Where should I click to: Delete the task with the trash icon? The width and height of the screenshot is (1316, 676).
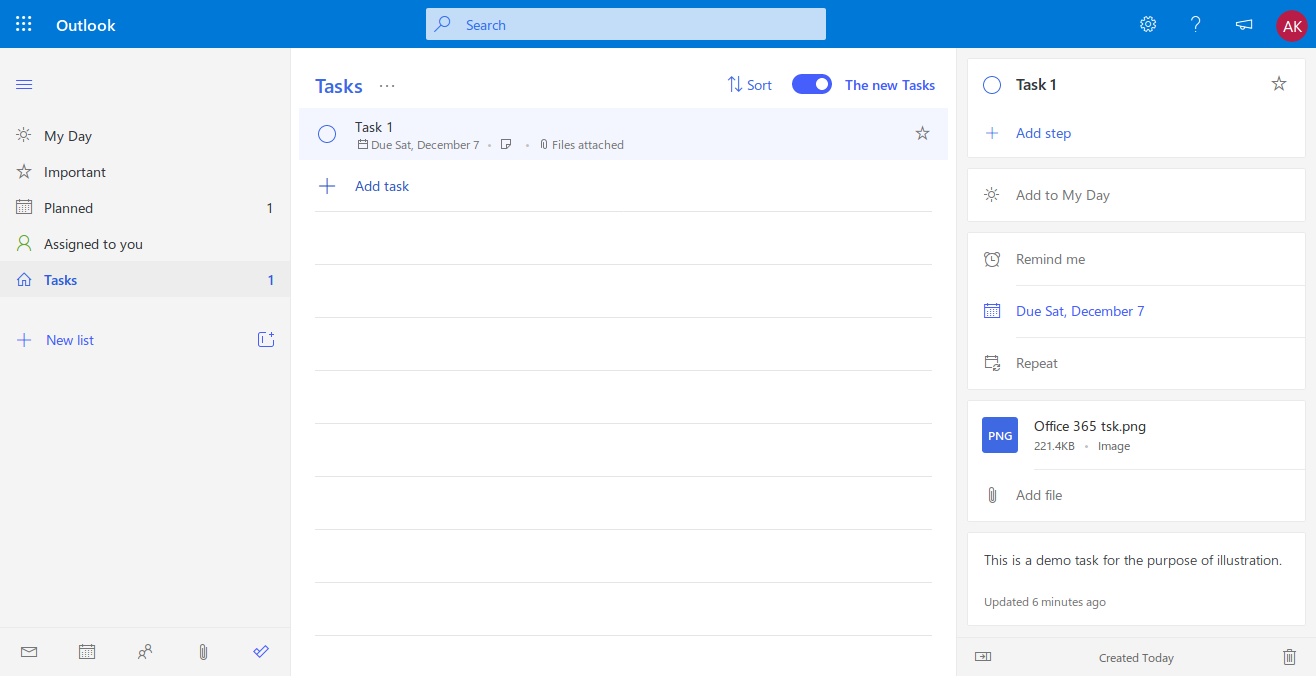point(1289,657)
